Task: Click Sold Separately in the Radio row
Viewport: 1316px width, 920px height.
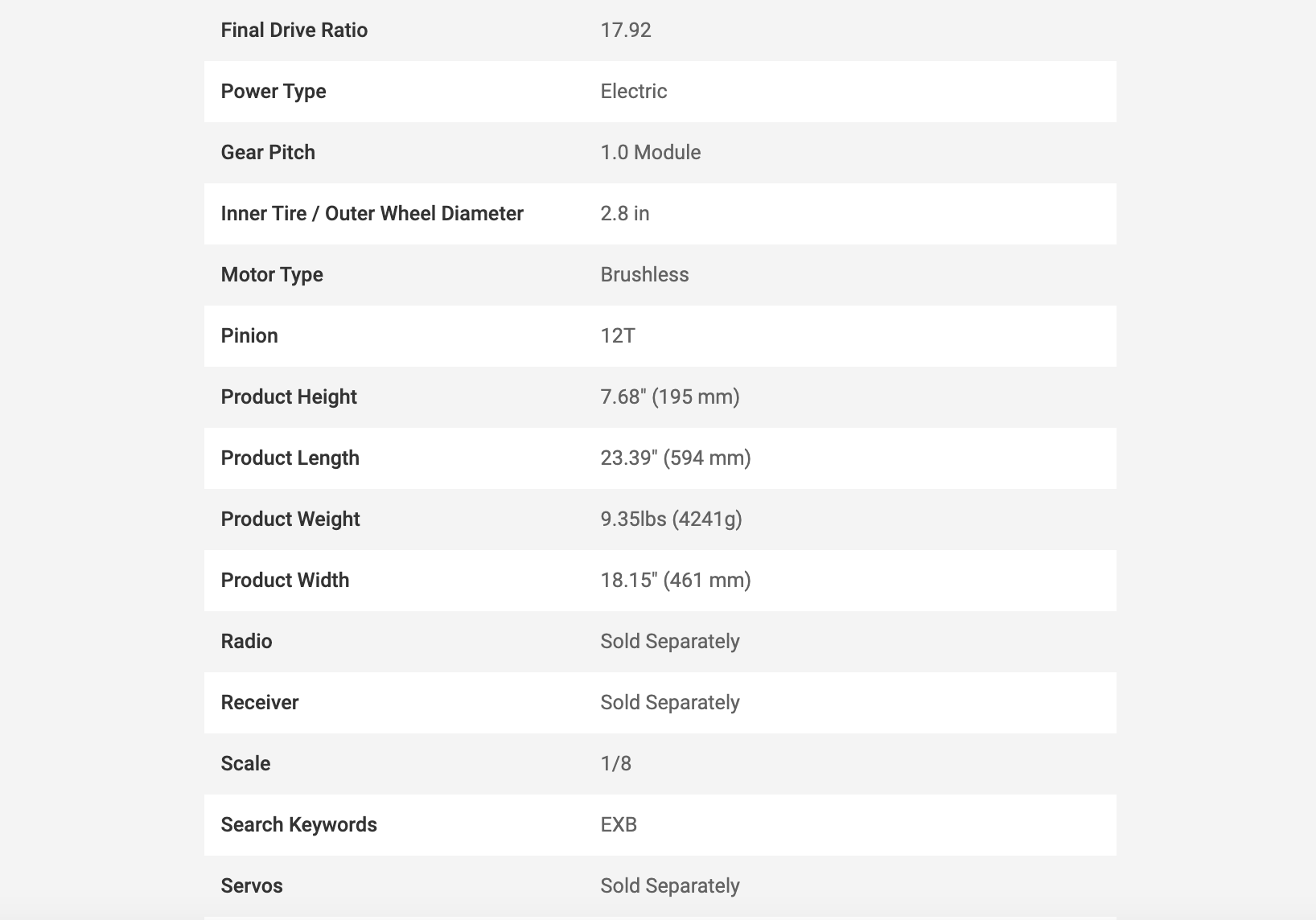Action: [670, 642]
